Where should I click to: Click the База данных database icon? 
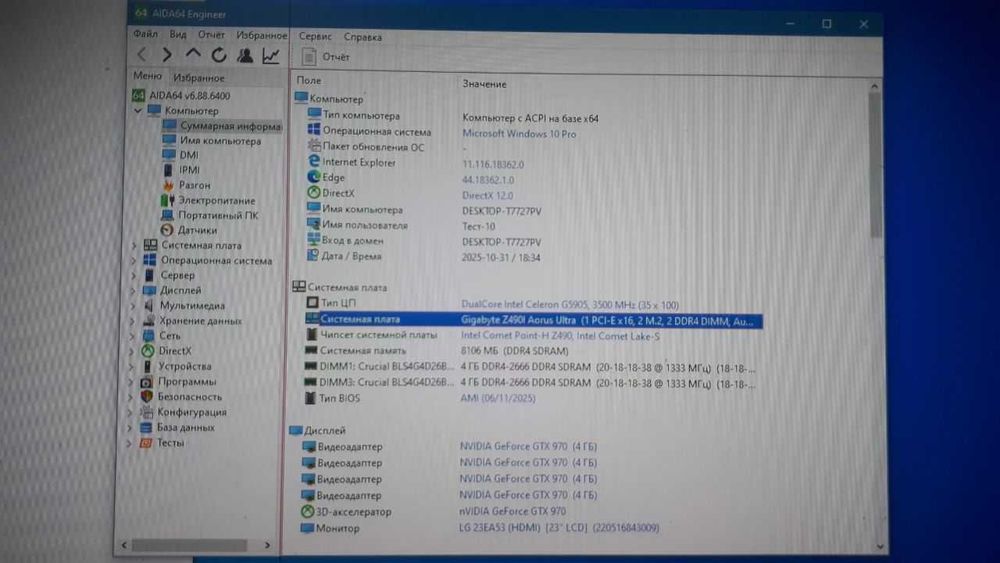coord(146,428)
